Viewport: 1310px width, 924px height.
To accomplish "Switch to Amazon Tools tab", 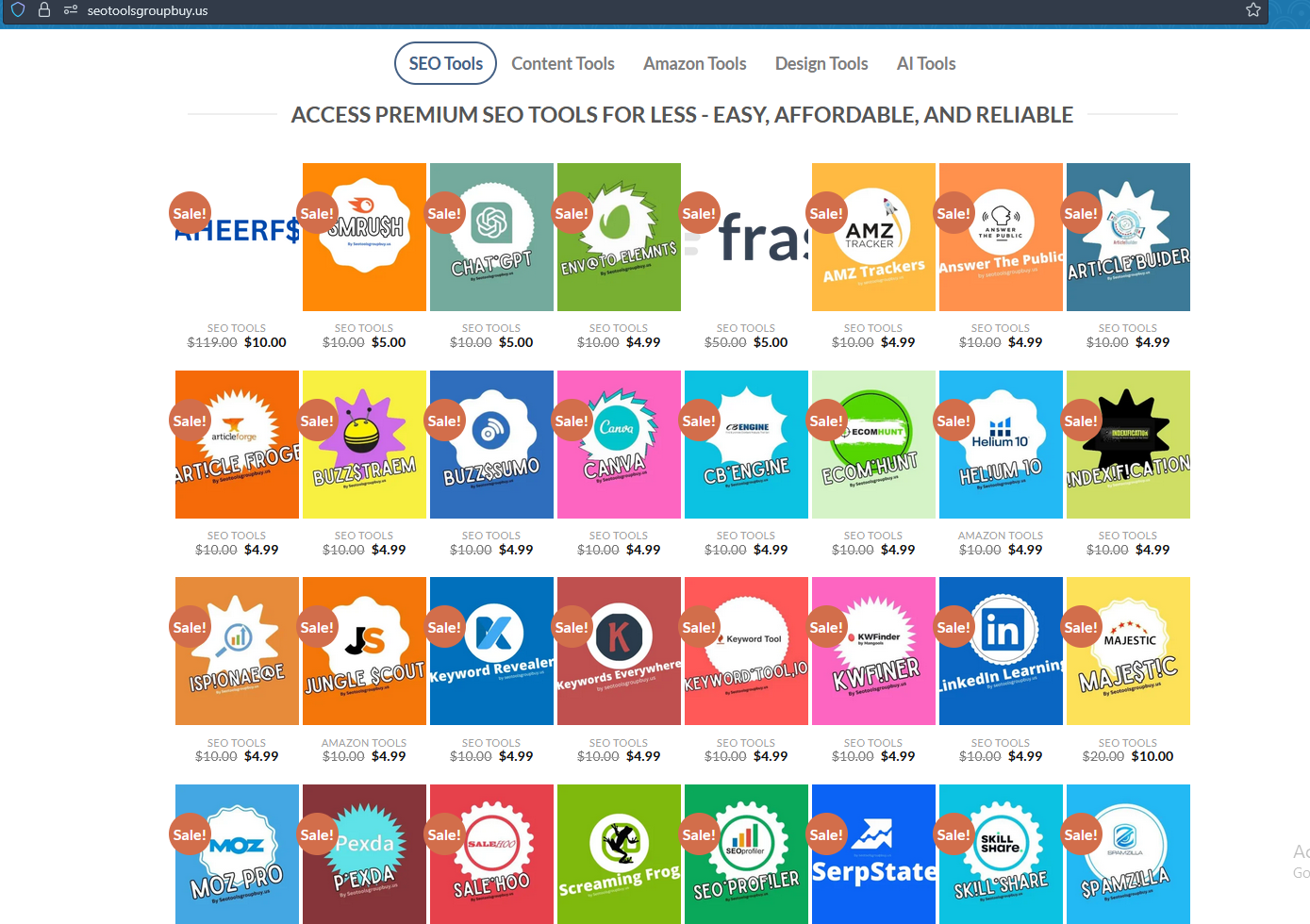I will point(695,63).
